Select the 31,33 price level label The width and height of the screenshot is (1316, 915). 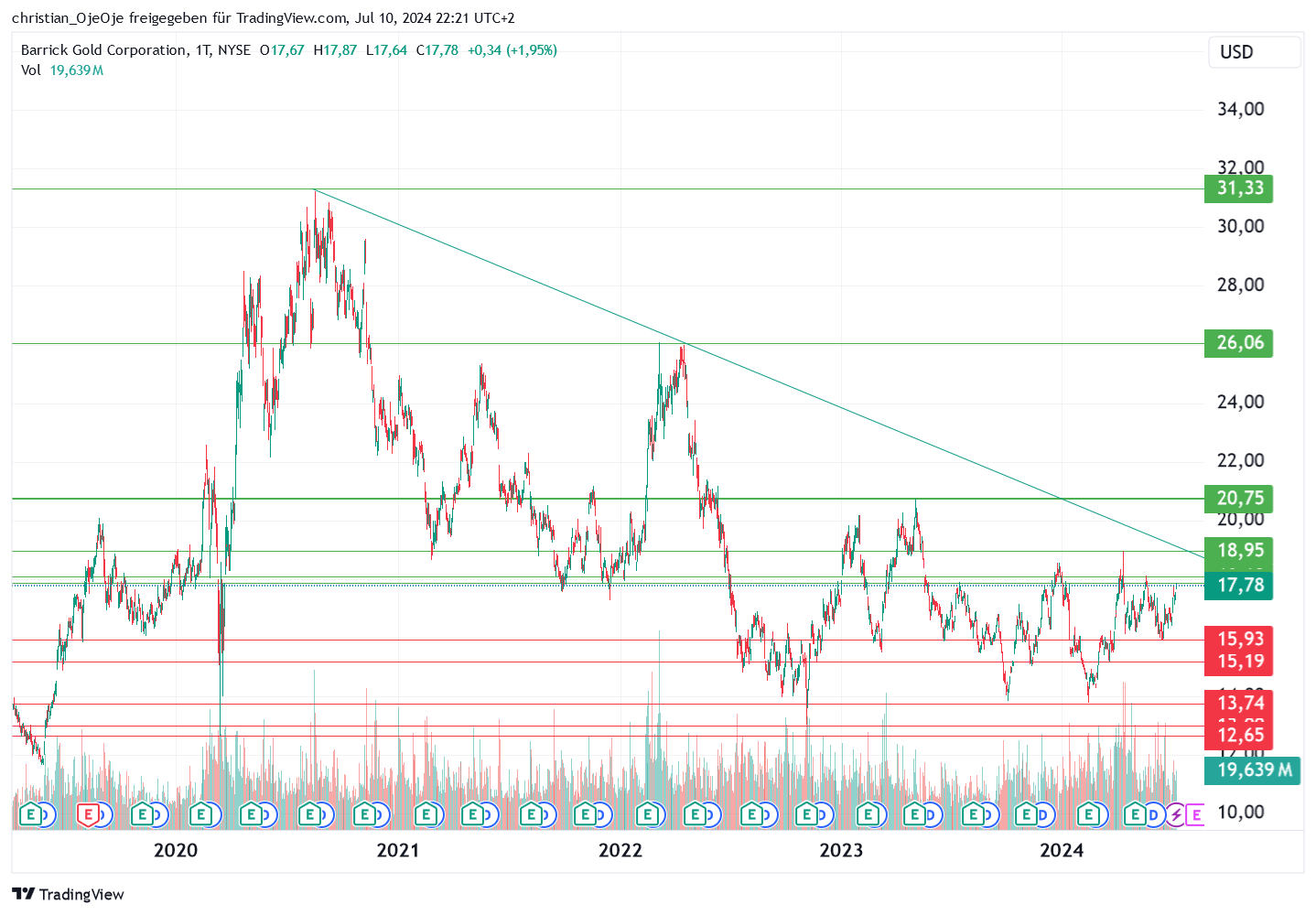[1239, 188]
